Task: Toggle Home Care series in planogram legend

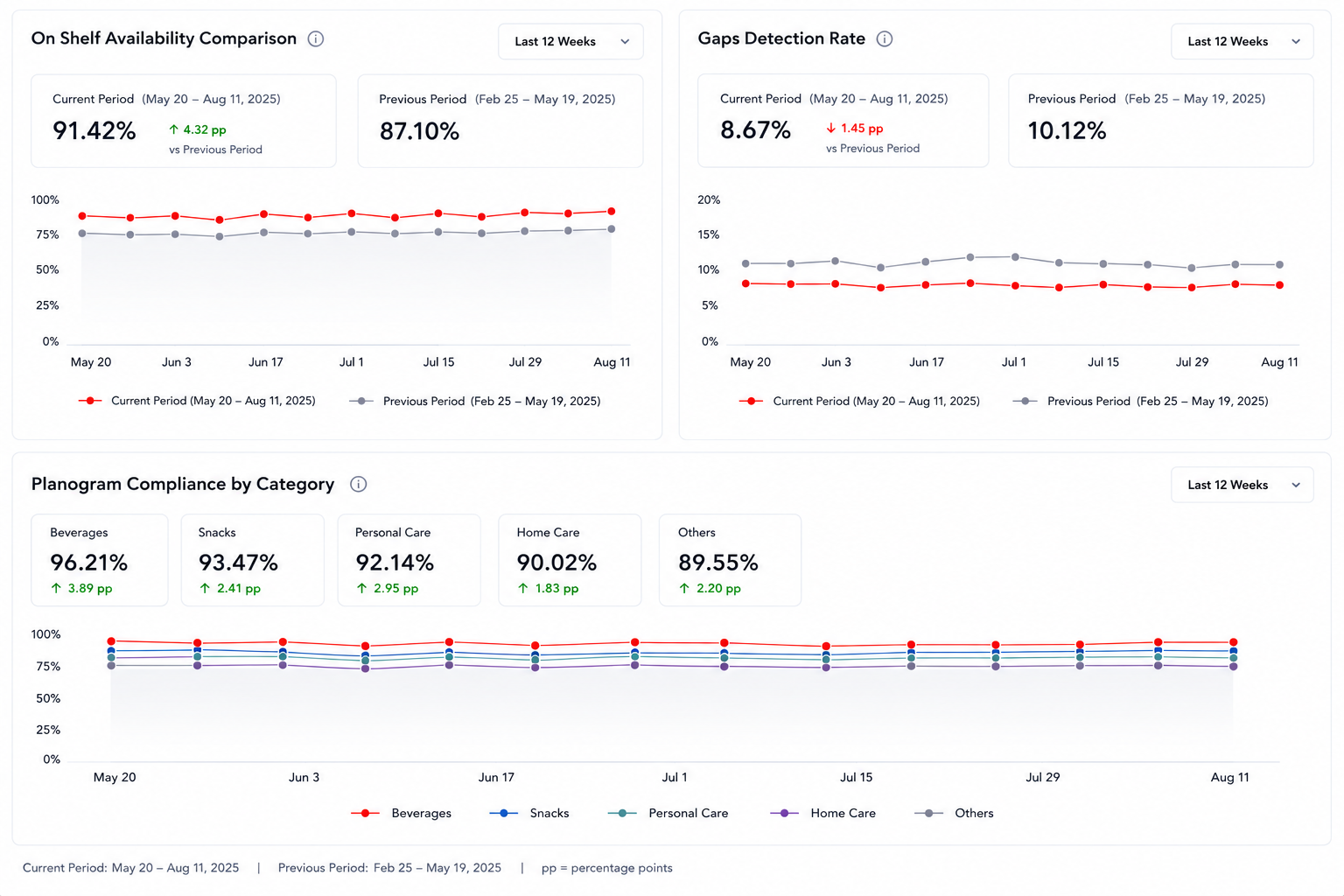Action: pyautogui.click(x=823, y=813)
